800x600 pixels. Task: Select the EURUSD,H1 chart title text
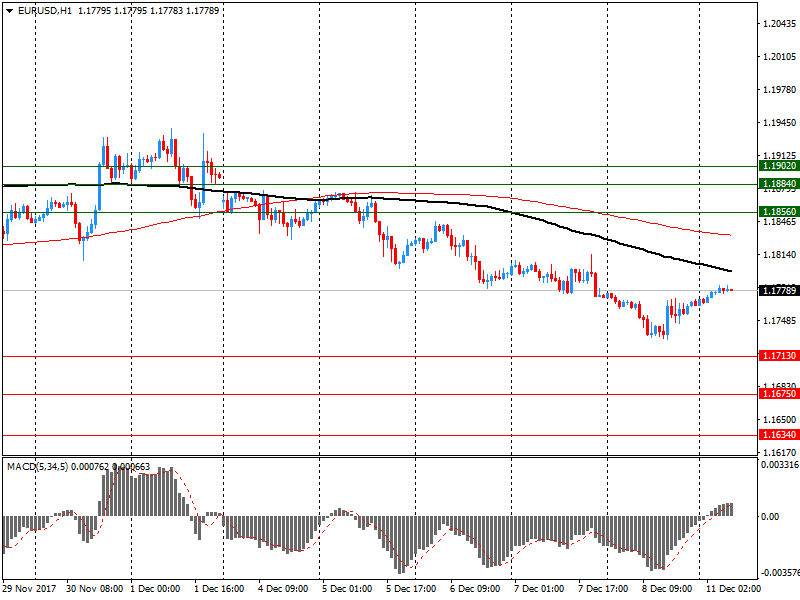(46, 10)
